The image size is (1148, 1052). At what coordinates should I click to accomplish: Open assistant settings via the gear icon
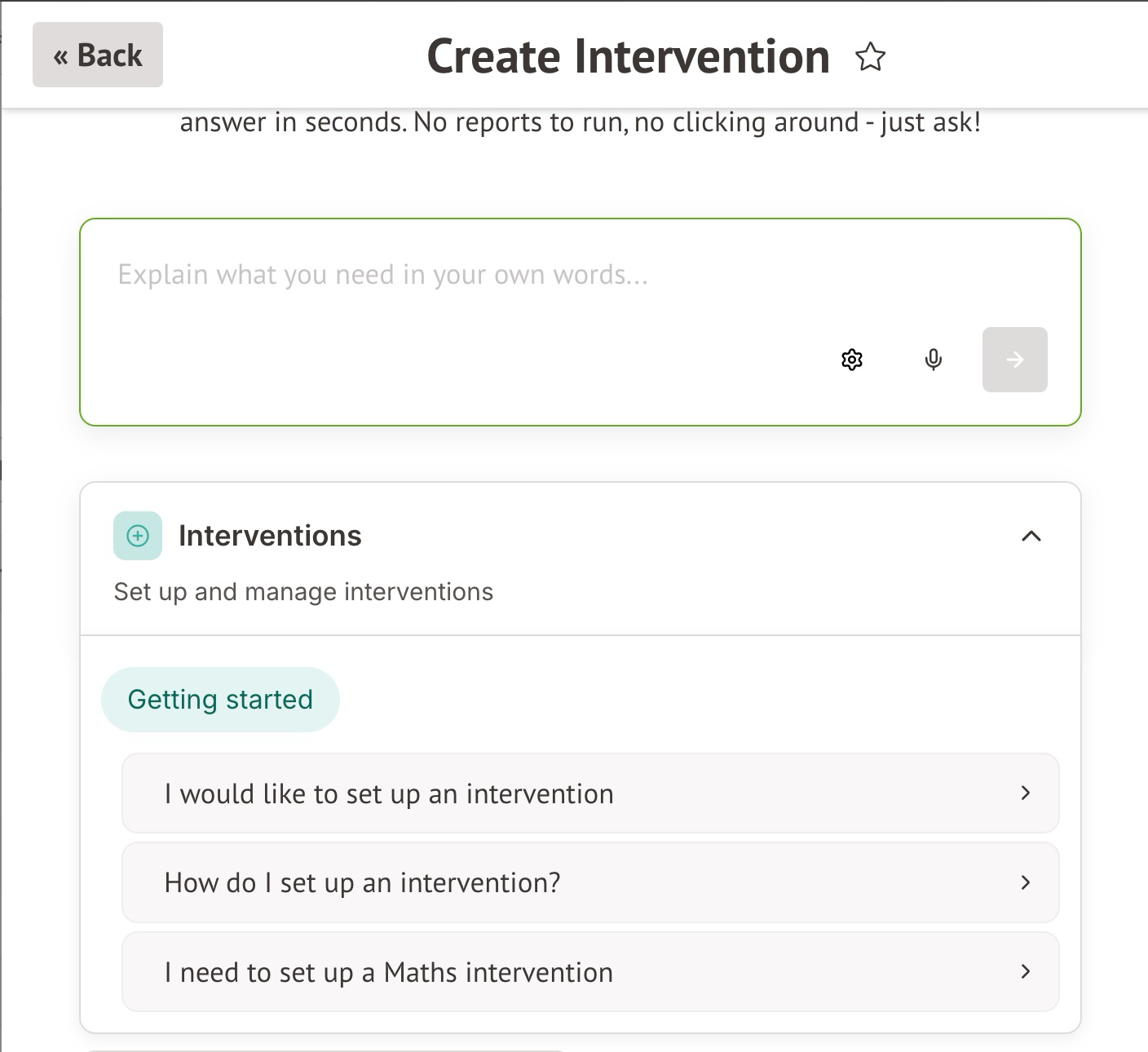[x=852, y=360]
